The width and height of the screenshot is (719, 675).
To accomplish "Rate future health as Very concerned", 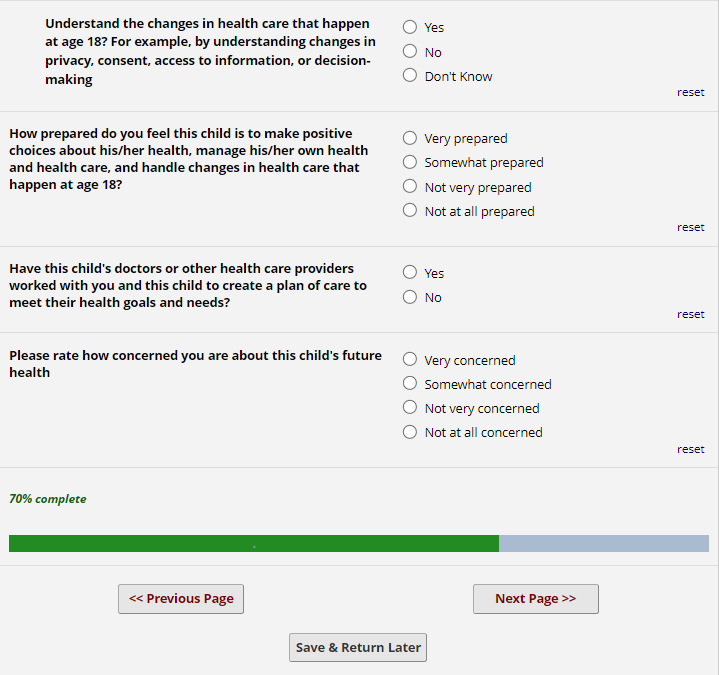I will [410, 359].
